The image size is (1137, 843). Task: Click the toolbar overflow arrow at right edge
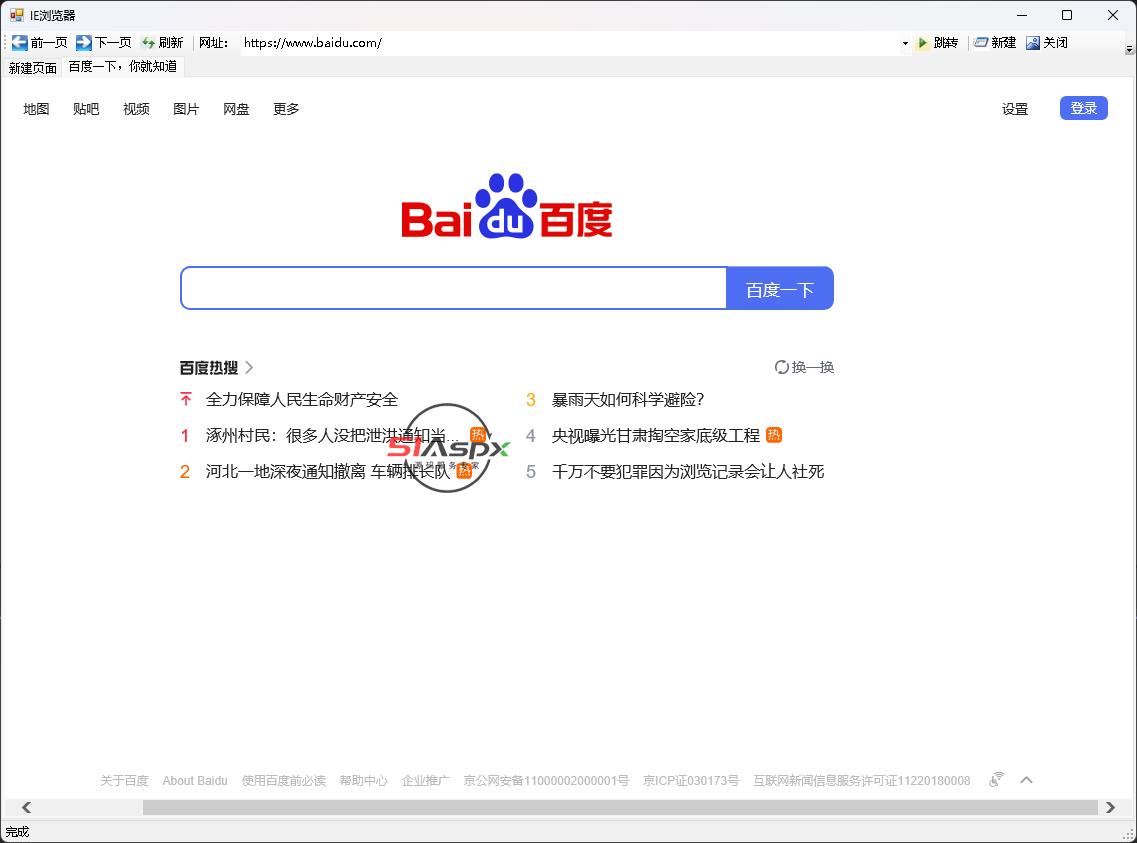[1129, 49]
